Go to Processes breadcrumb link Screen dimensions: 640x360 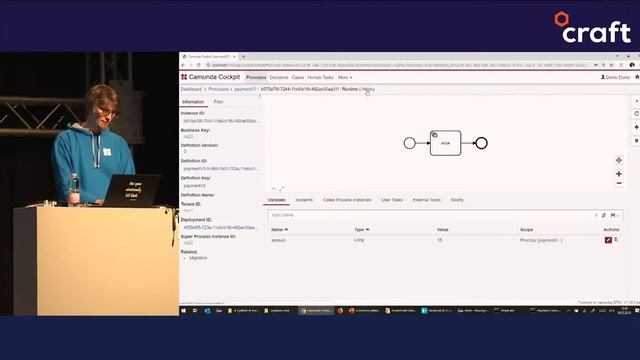[x=218, y=89]
